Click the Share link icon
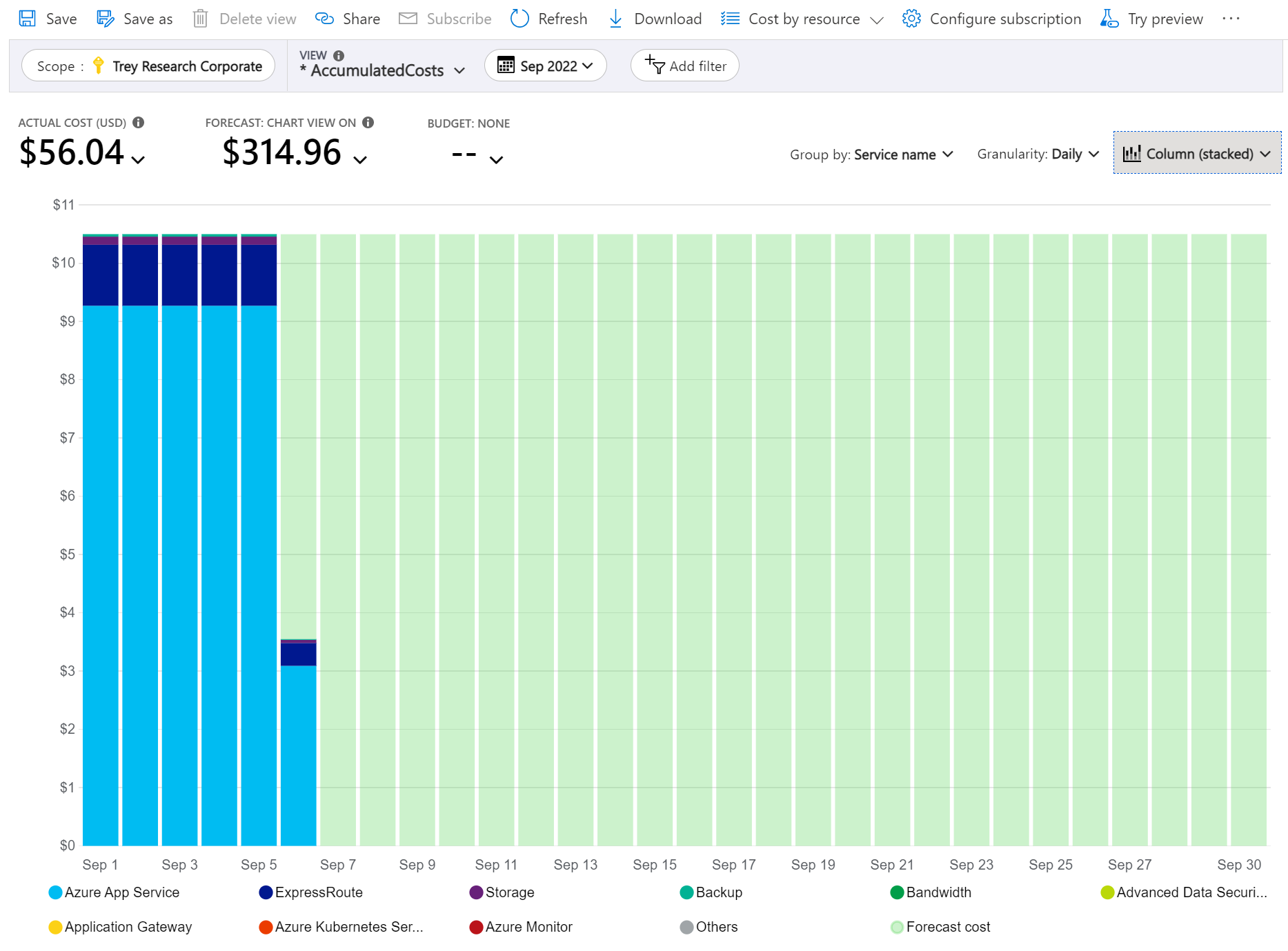Viewport: 1288px width, 951px height. 324,19
